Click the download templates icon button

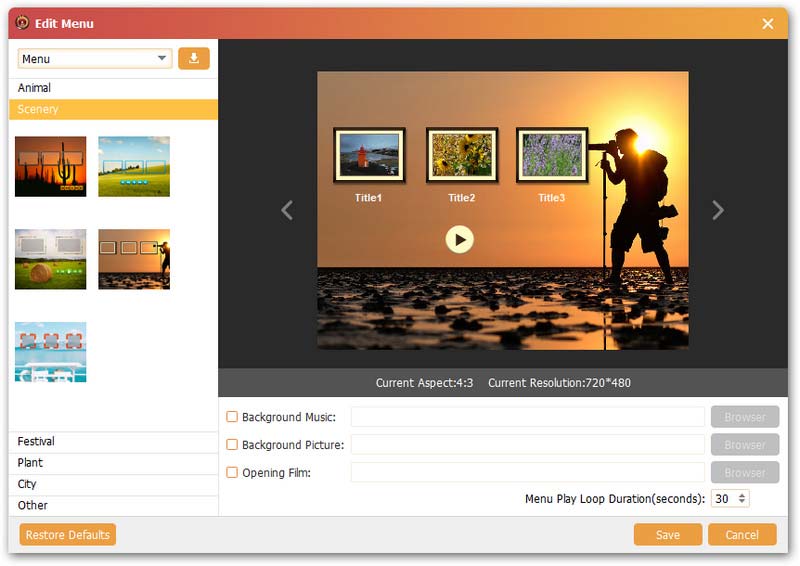[194, 59]
